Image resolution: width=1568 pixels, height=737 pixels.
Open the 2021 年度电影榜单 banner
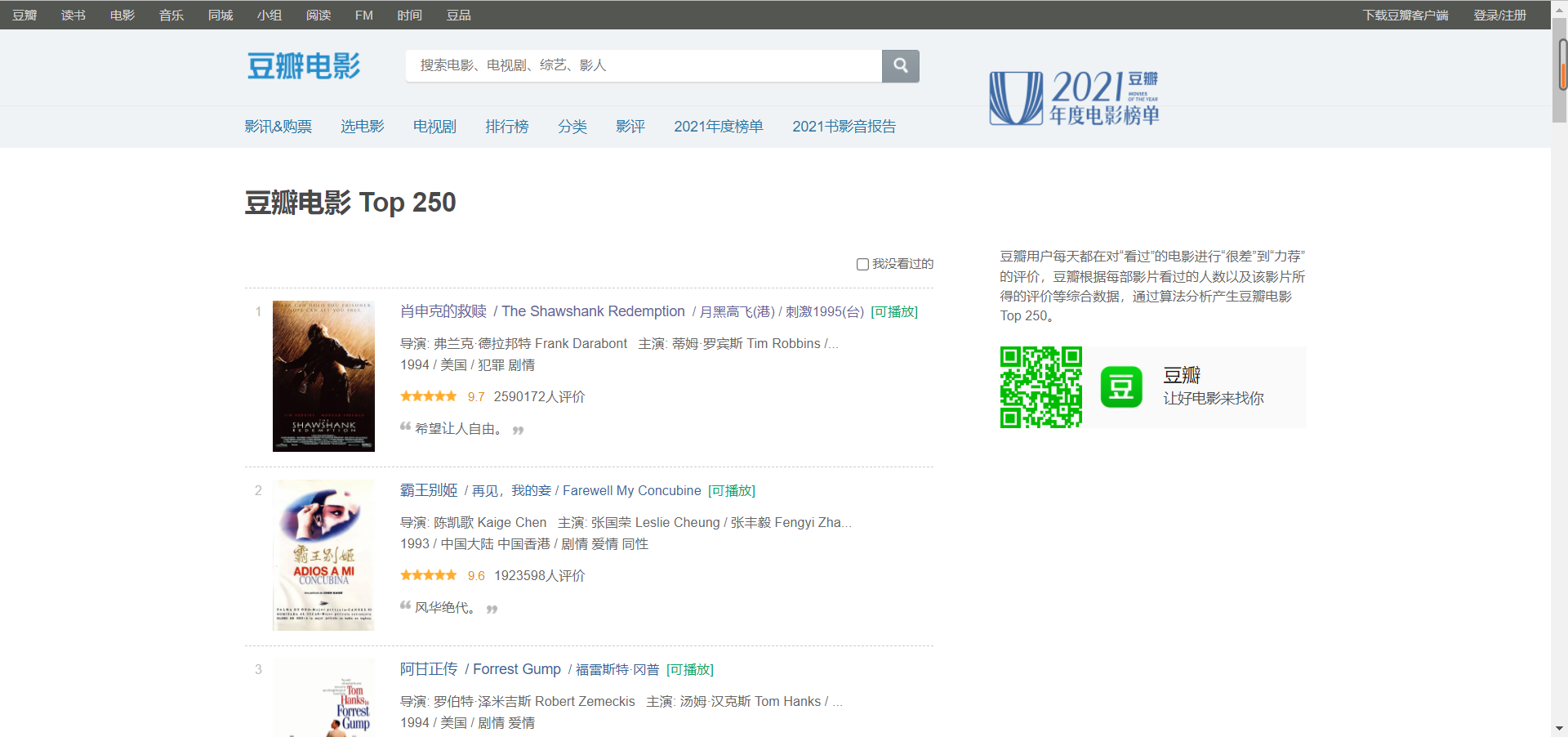pos(1074,98)
